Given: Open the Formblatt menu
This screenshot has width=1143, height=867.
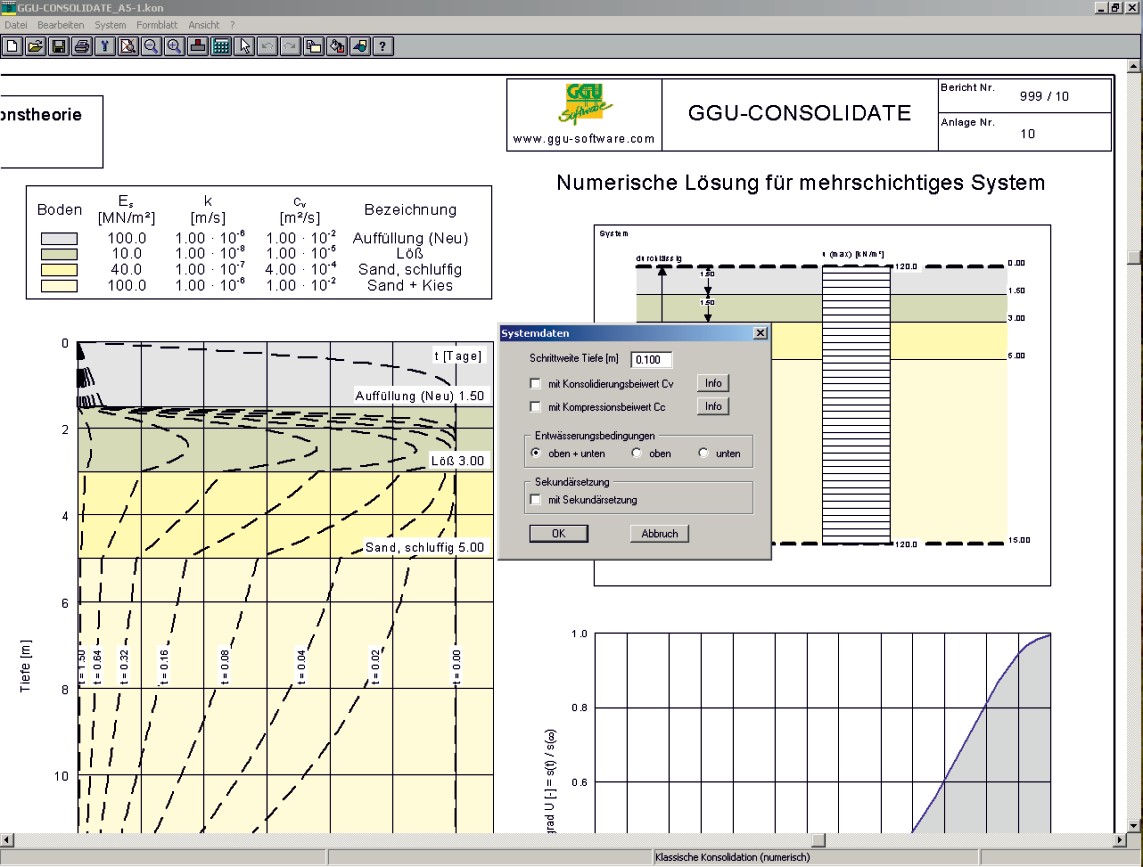Looking at the screenshot, I should [157, 25].
